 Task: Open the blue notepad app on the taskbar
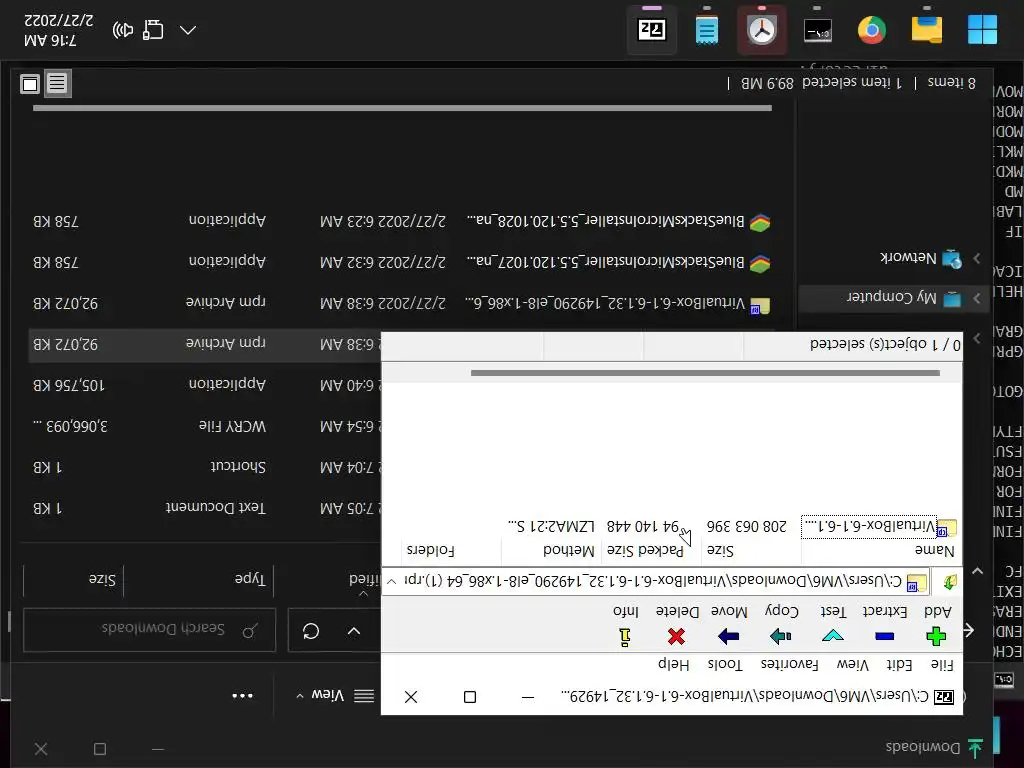[x=707, y=30]
